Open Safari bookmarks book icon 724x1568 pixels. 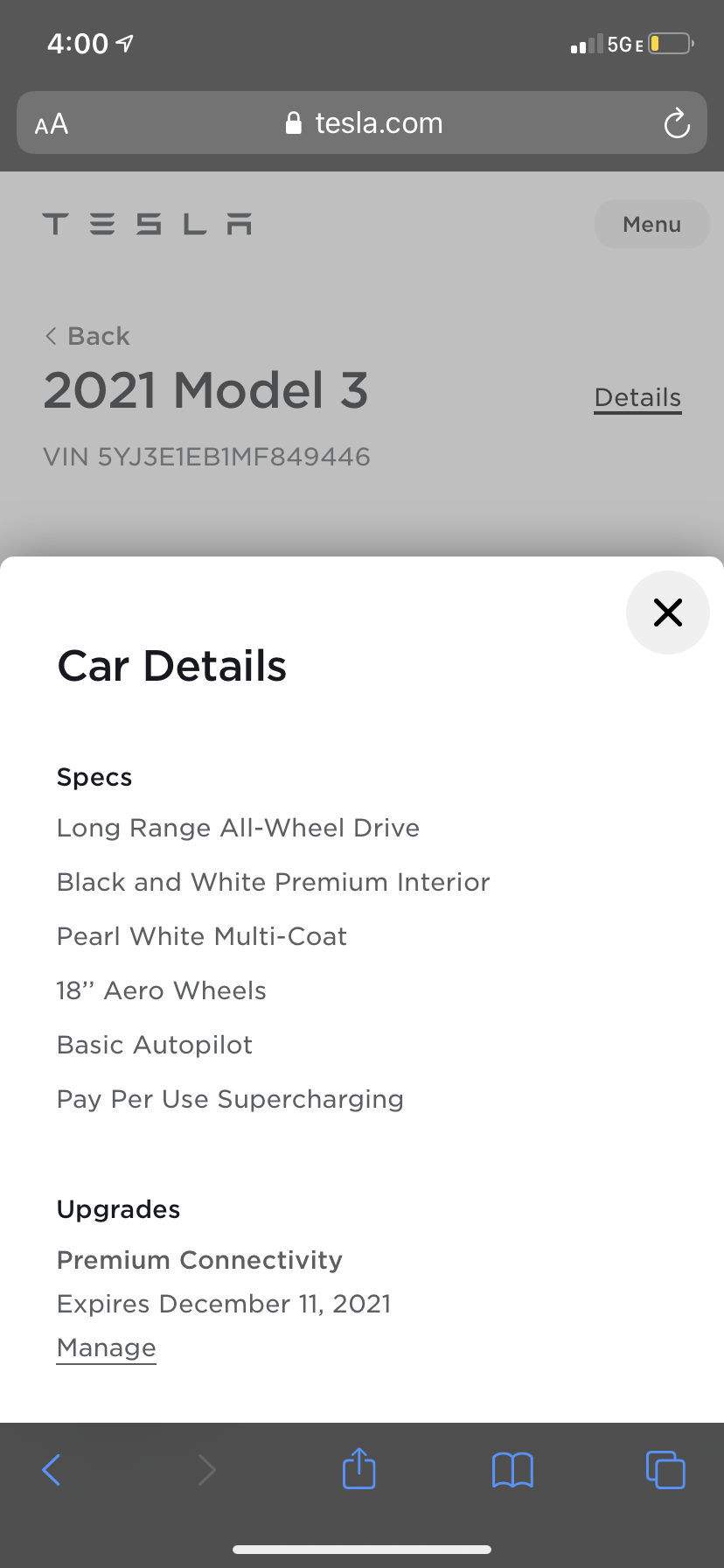pos(512,1469)
